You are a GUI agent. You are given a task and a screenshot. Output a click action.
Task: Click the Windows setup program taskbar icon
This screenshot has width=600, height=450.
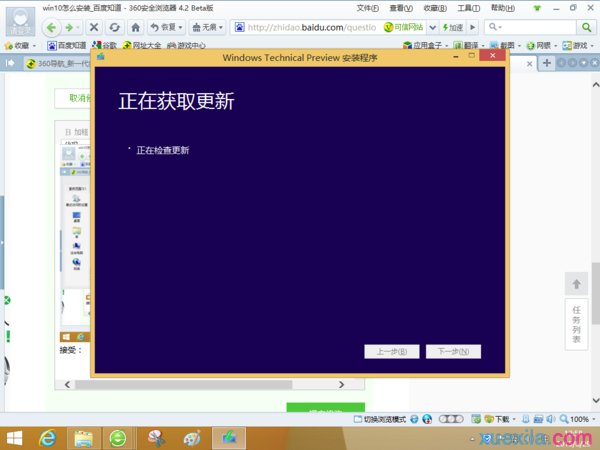click(x=229, y=439)
